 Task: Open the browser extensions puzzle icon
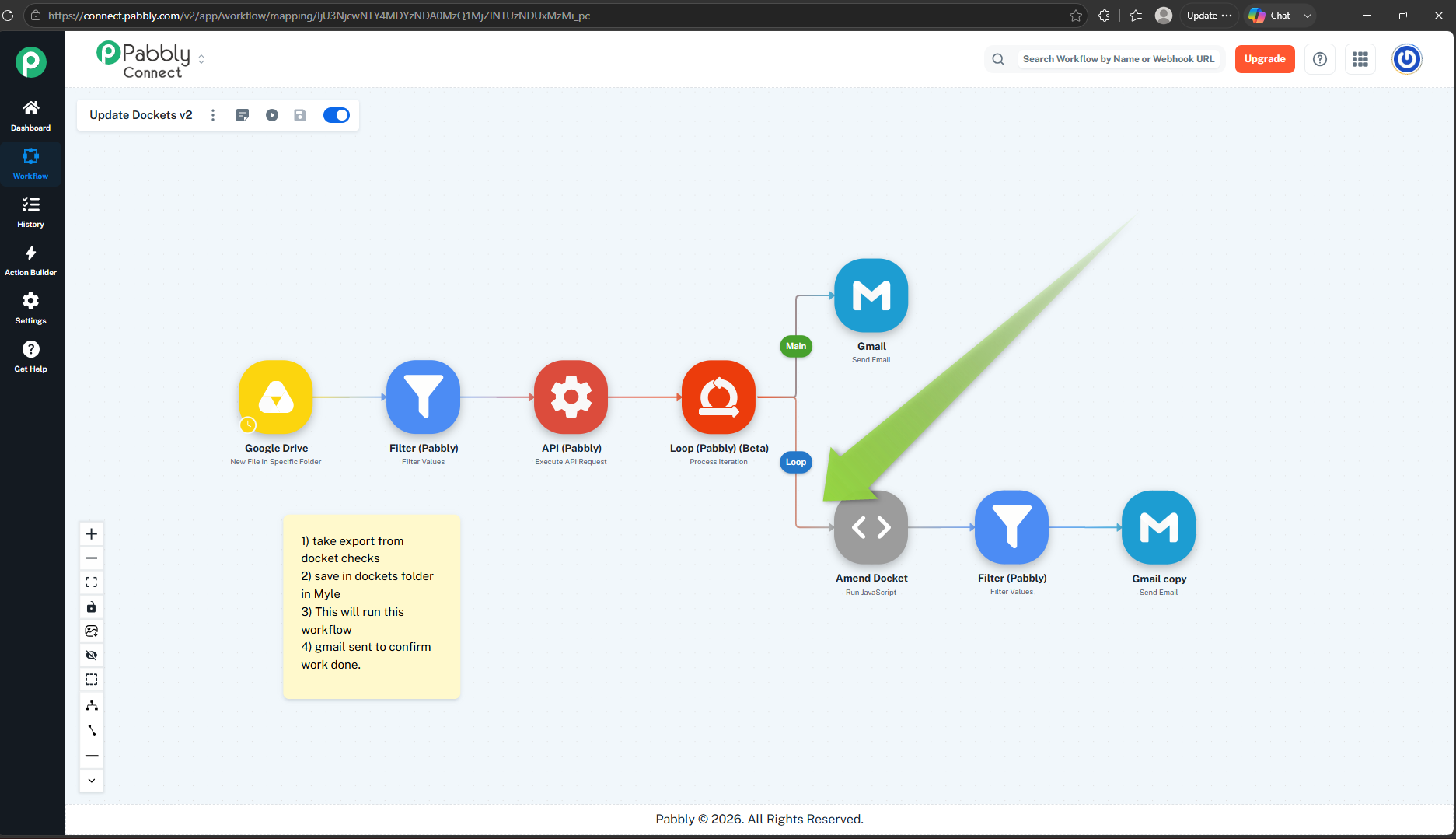pos(1104,16)
